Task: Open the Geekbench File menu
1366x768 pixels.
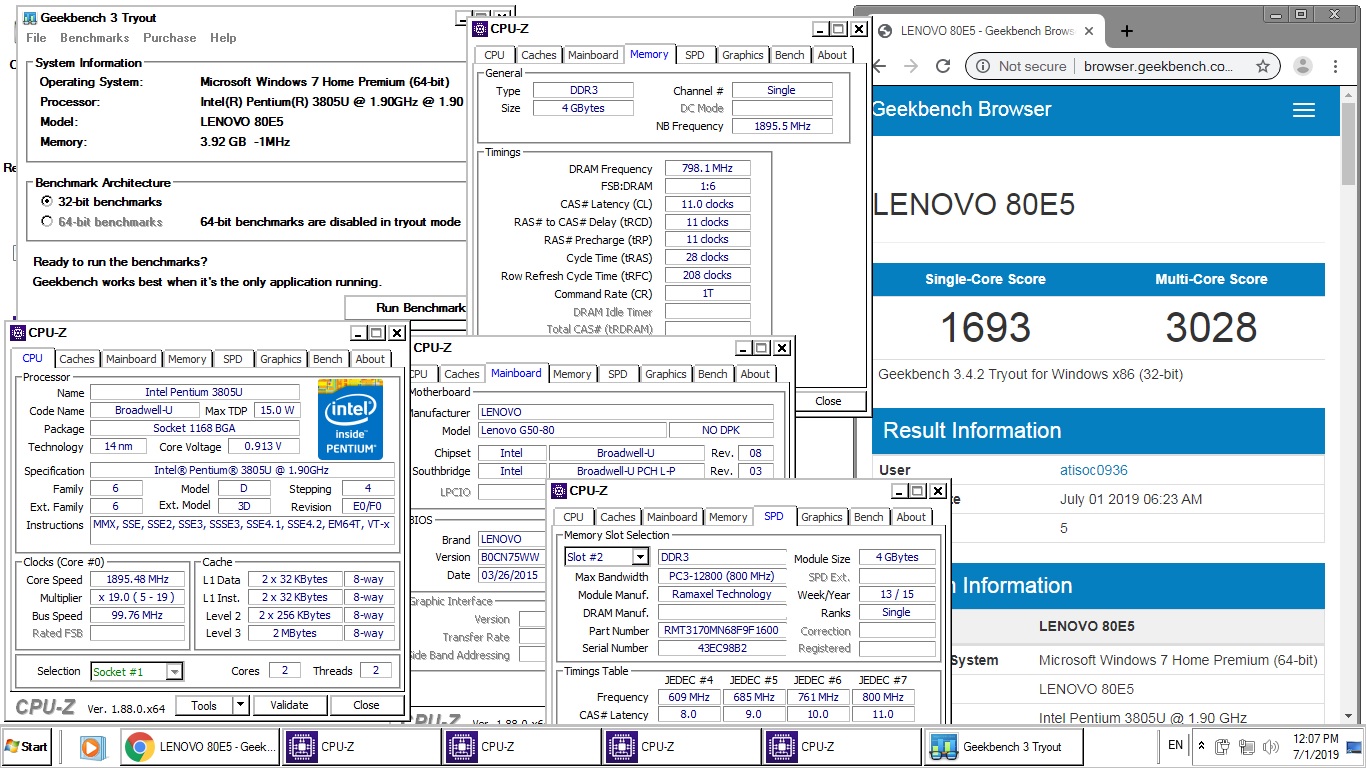Action: (x=37, y=38)
